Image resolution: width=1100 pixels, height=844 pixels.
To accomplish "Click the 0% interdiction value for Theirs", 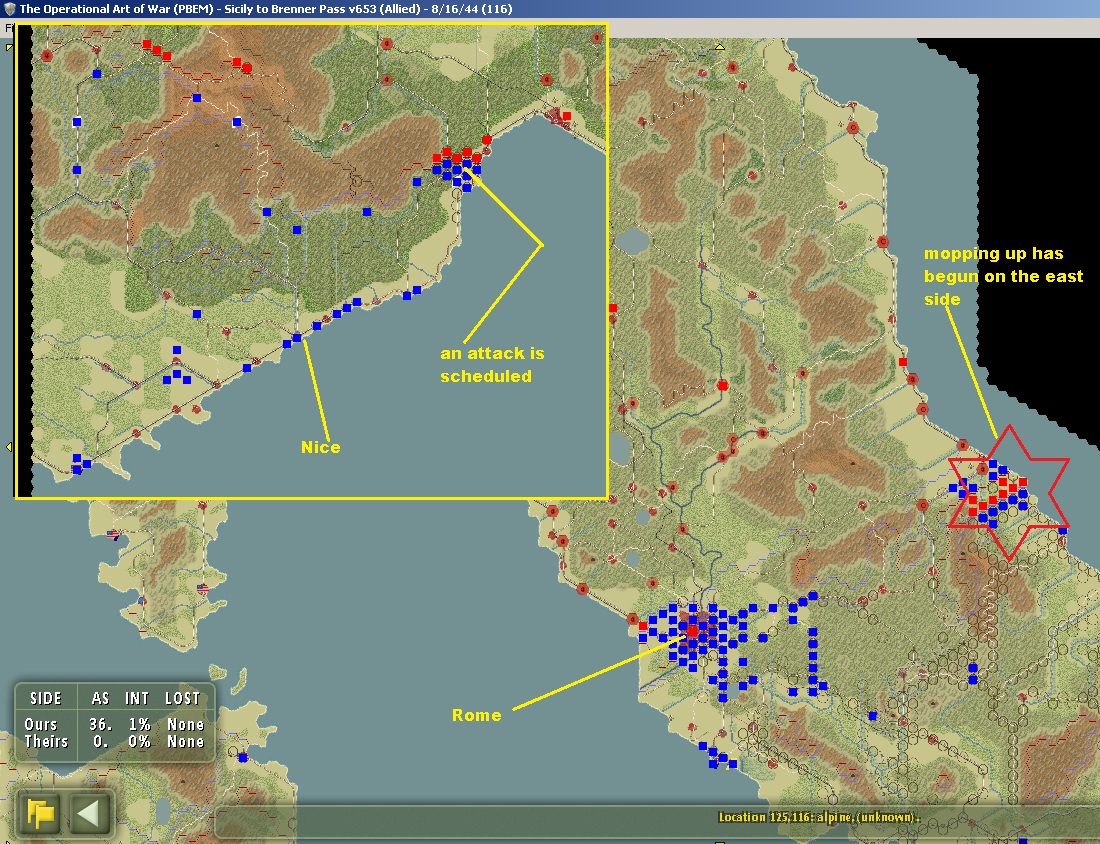I will point(140,742).
